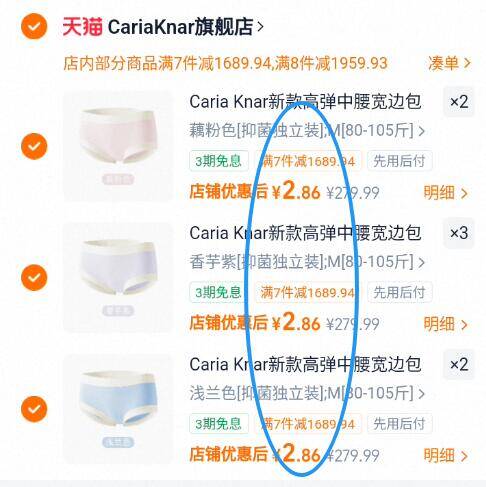Tap 先用后付 tag on purple item

(399, 293)
